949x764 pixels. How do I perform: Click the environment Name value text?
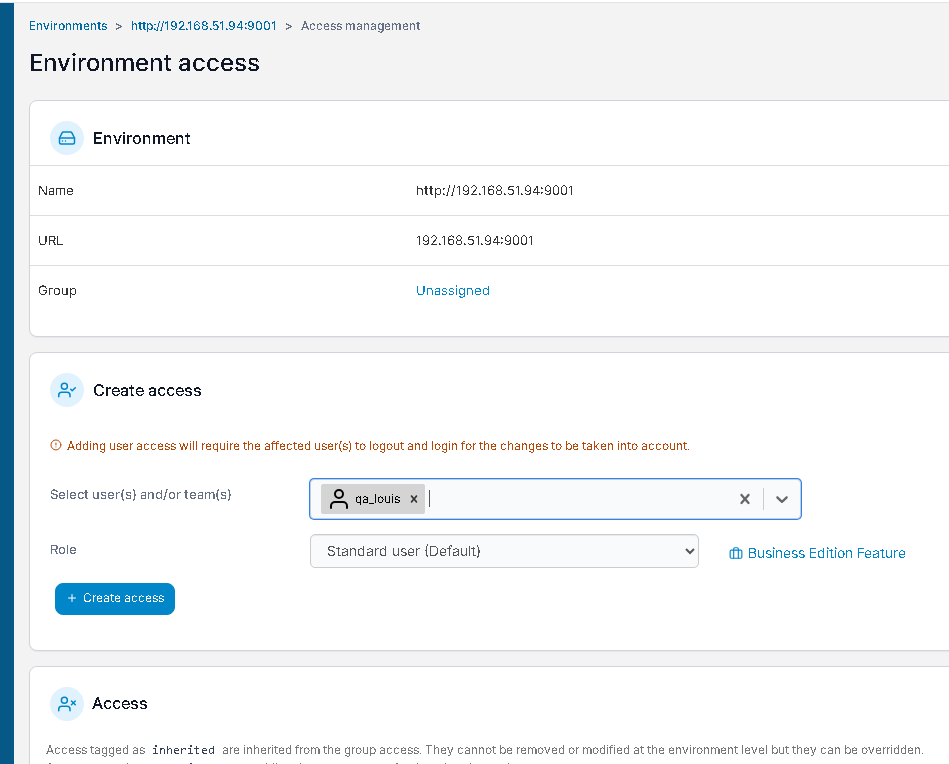(494, 191)
